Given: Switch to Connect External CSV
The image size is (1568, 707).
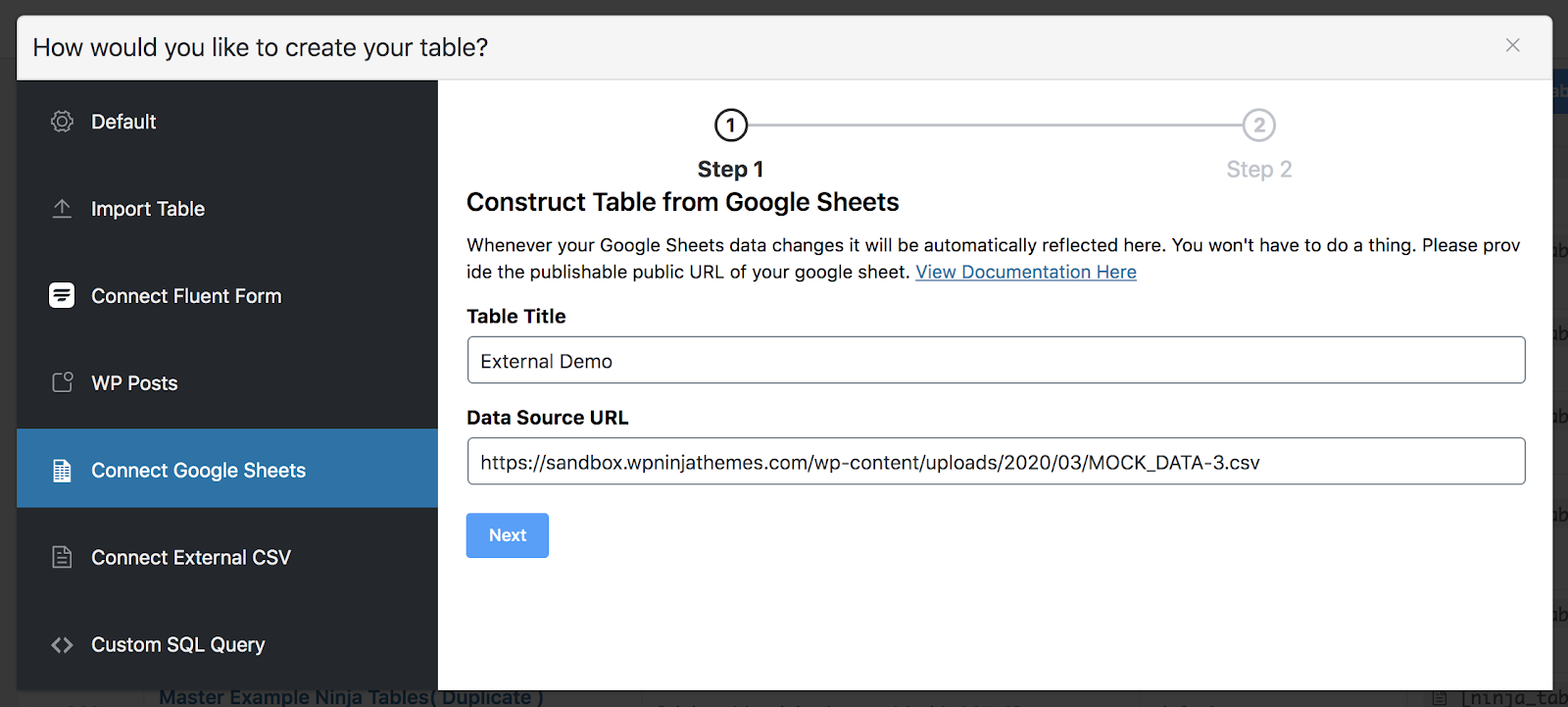Looking at the screenshot, I should coord(227,558).
